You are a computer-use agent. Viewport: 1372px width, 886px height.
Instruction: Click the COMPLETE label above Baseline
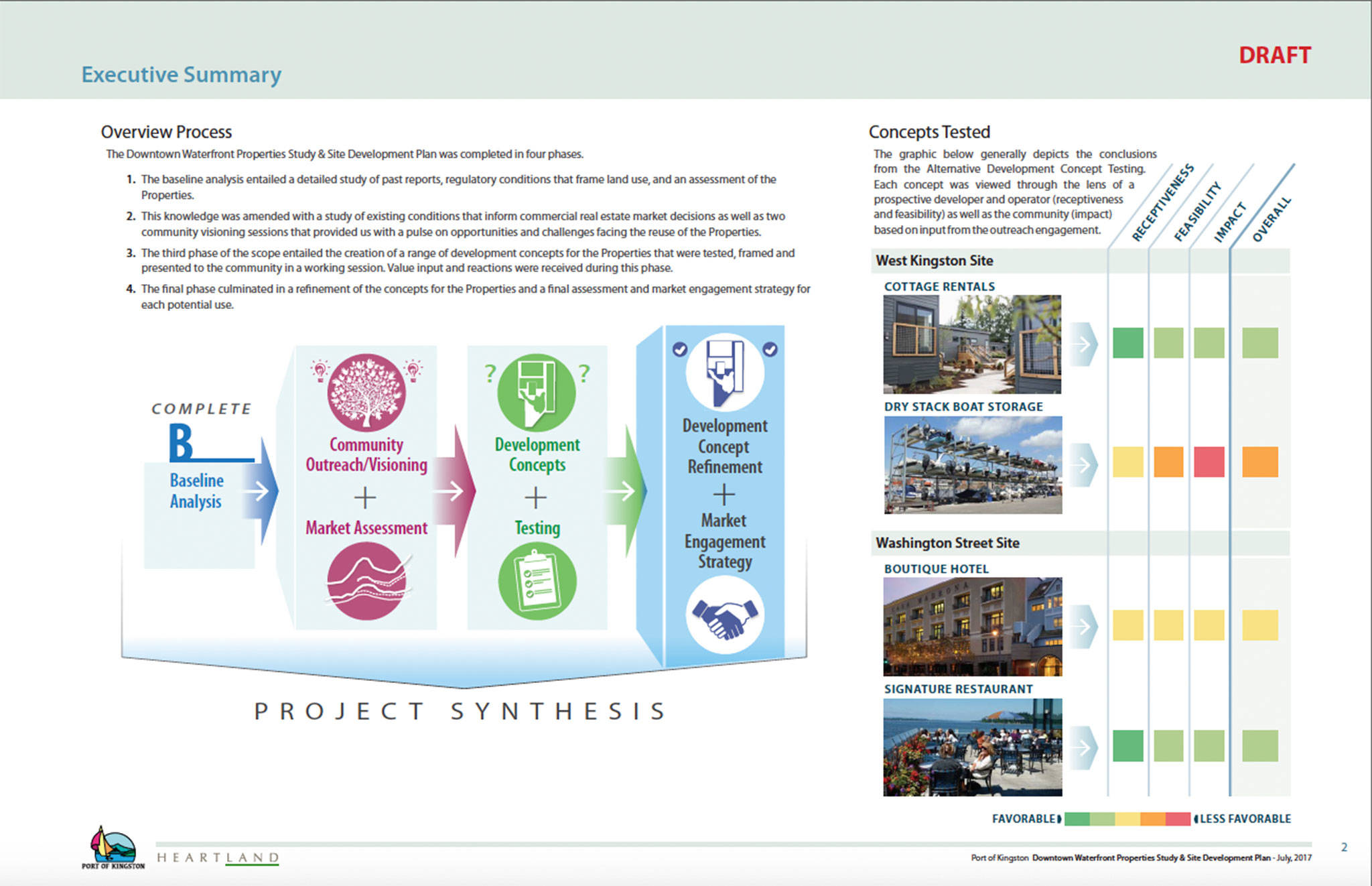tap(201, 409)
